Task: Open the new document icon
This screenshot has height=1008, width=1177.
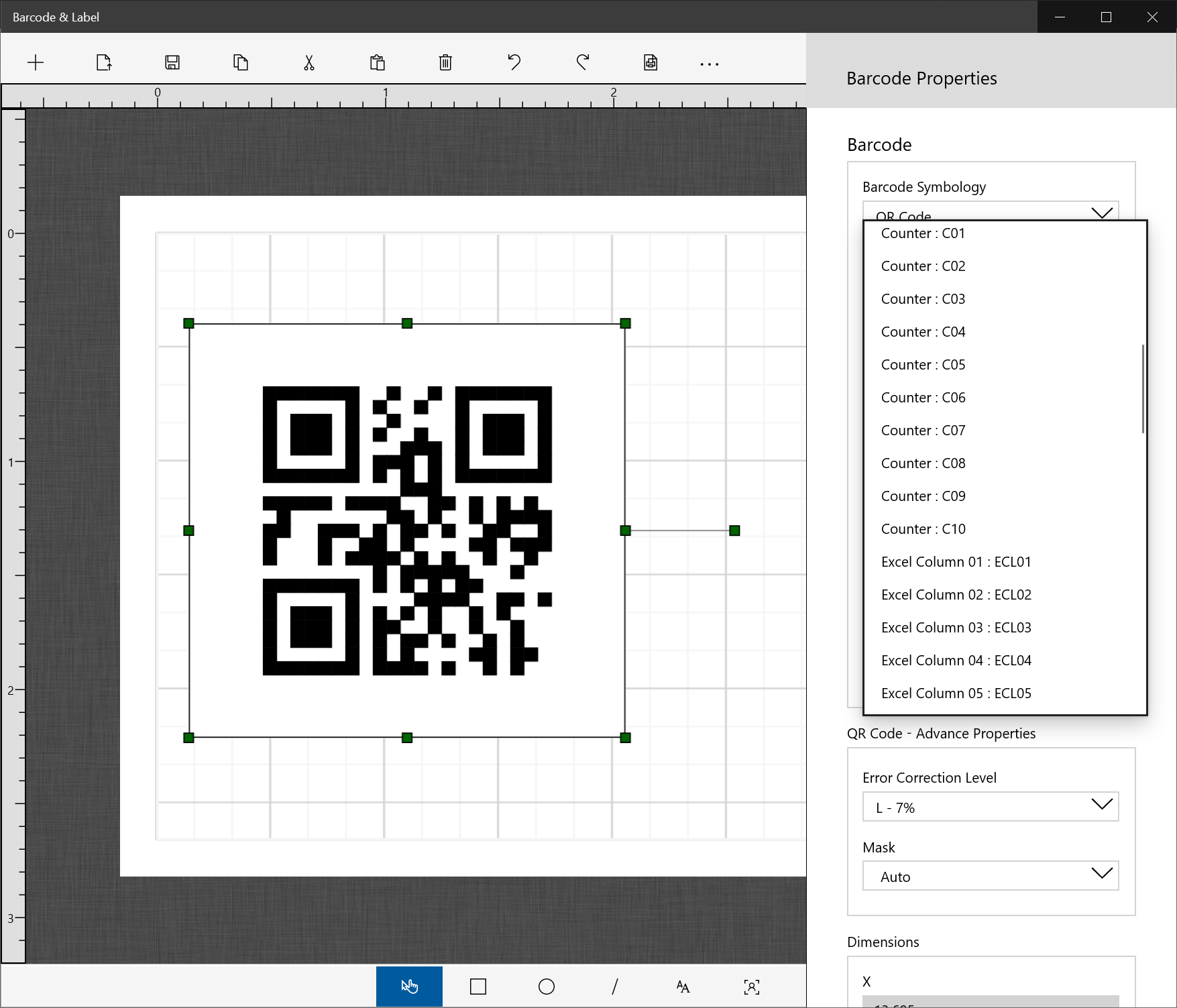Action: click(104, 63)
